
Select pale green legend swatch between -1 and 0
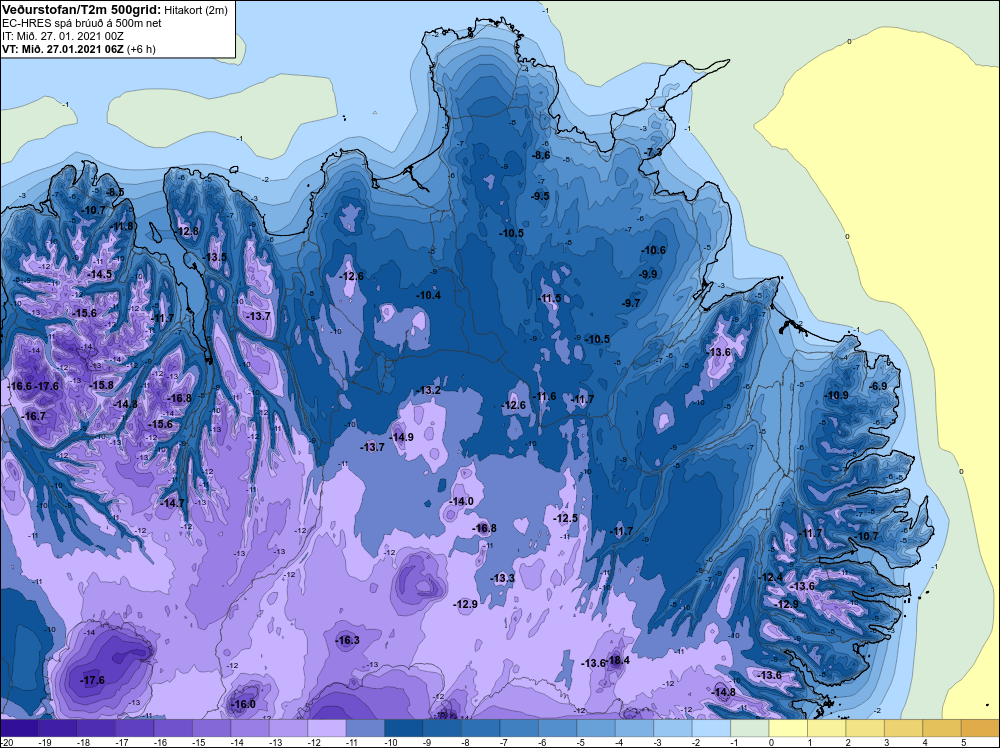[750, 728]
